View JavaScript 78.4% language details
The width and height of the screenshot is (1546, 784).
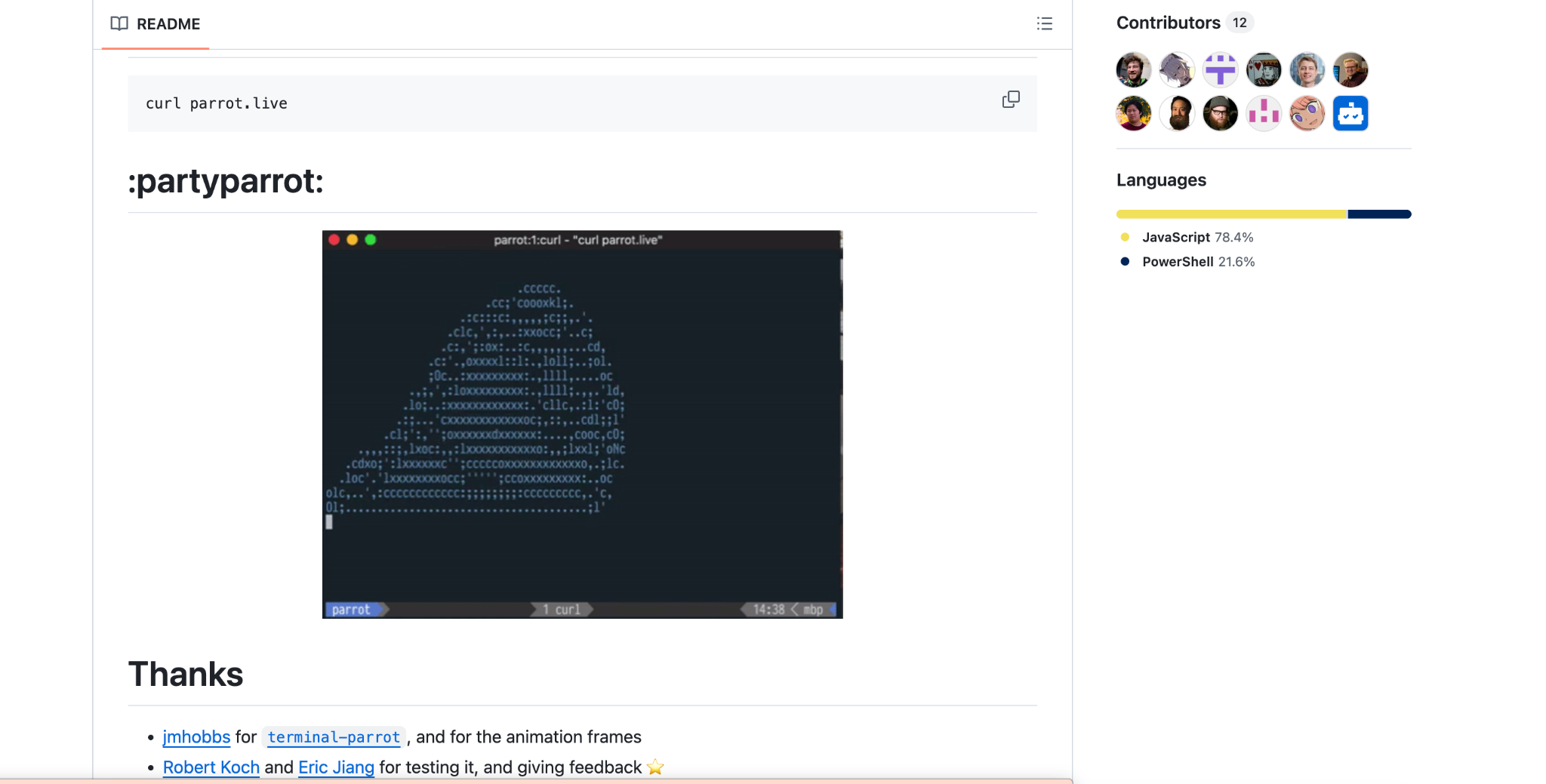pyautogui.click(x=1196, y=237)
